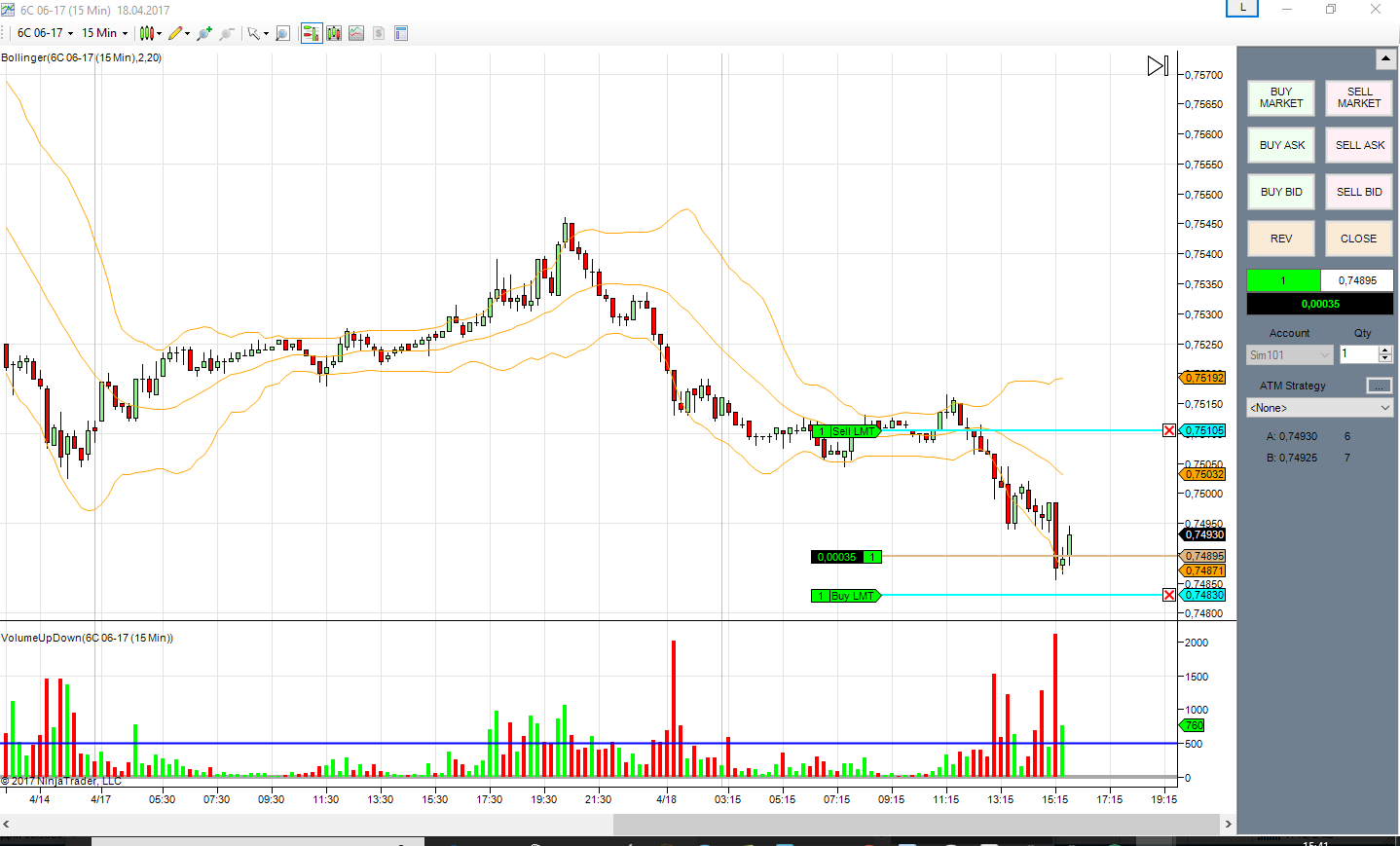Increase order quantity with up arrow

point(1386,350)
